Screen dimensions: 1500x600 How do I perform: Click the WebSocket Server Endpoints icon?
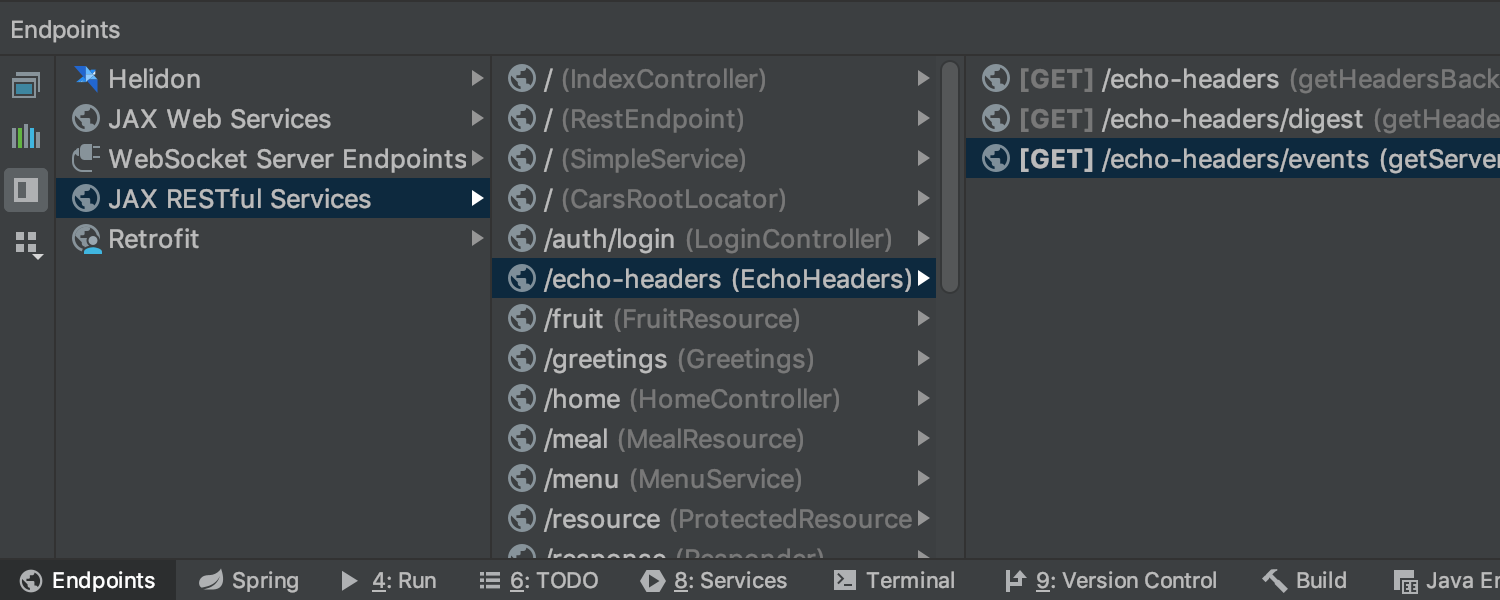pos(85,158)
